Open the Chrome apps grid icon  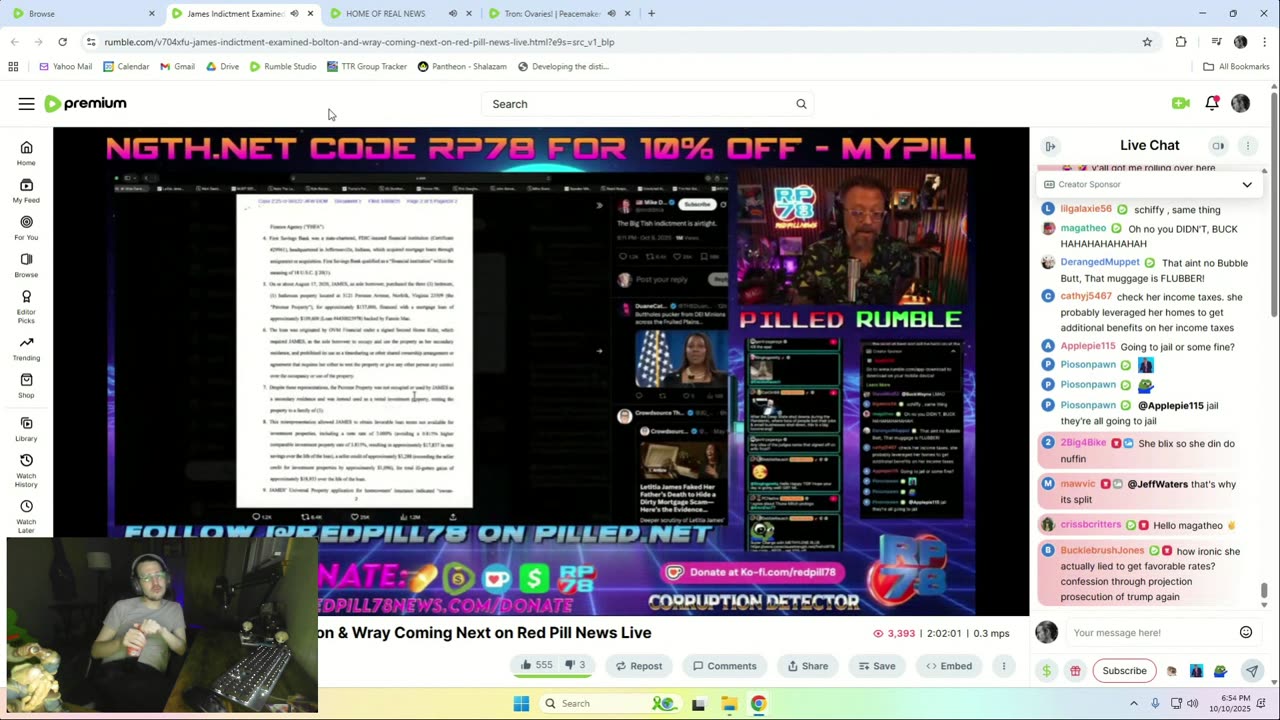pyautogui.click(x=13, y=67)
